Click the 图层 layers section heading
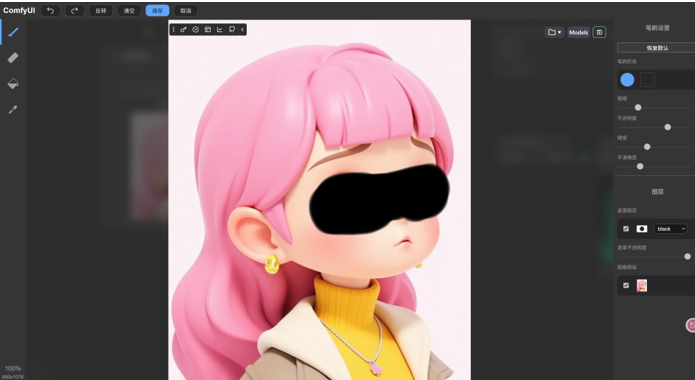The image size is (695, 380). [657, 192]
